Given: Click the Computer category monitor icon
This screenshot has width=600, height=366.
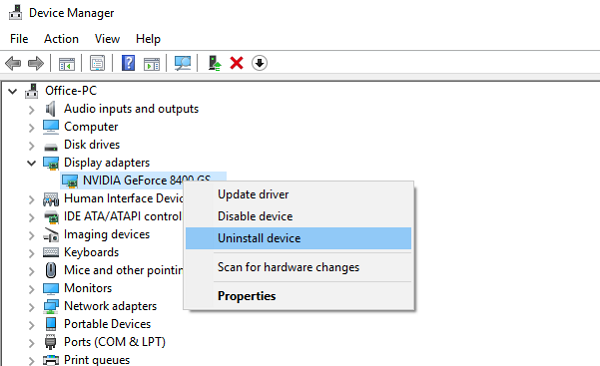Looking at the screenshot, I should pos(51,127).
